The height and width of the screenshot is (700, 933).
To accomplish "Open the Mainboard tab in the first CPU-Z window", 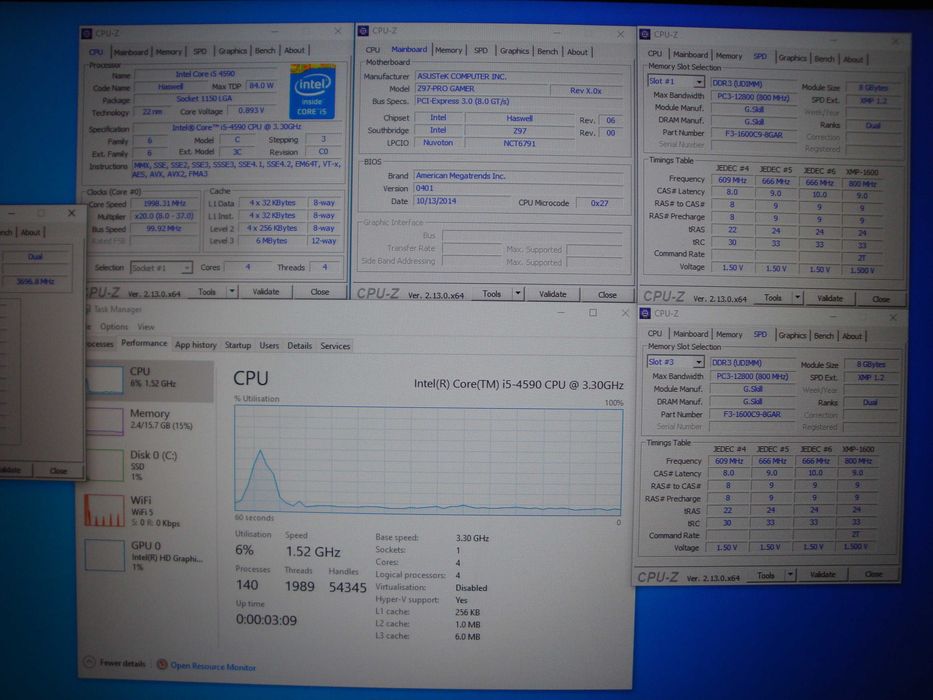I will click(130, 52).
